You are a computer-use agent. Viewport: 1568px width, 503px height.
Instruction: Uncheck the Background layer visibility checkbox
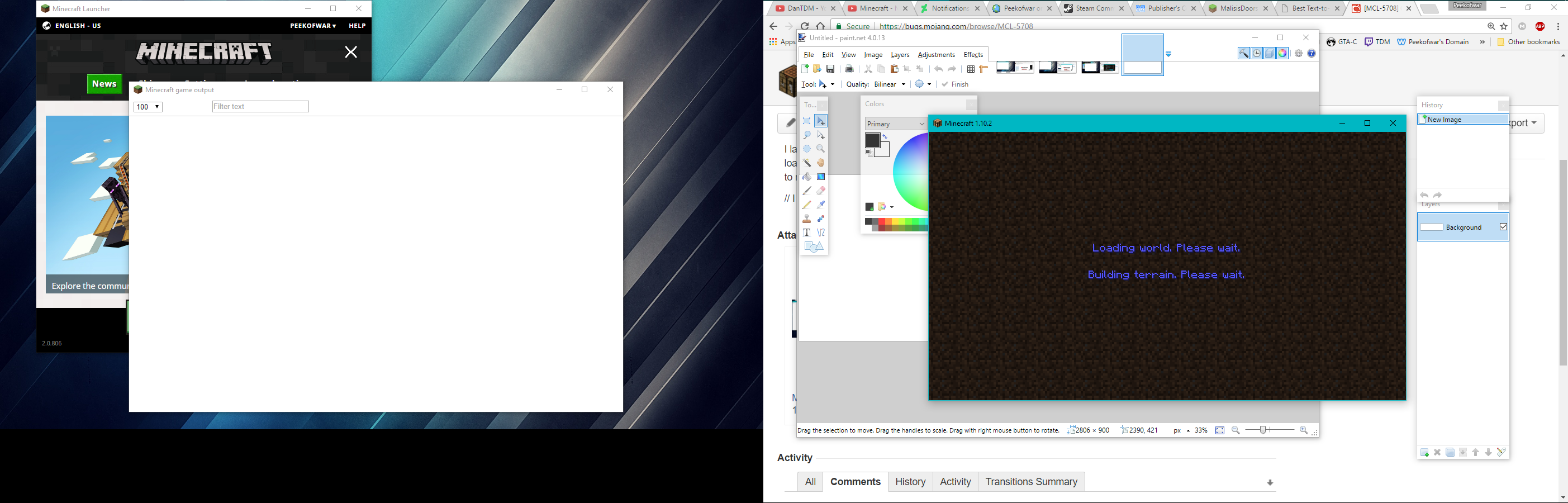pyautogui.click(x=1503, y=227)
